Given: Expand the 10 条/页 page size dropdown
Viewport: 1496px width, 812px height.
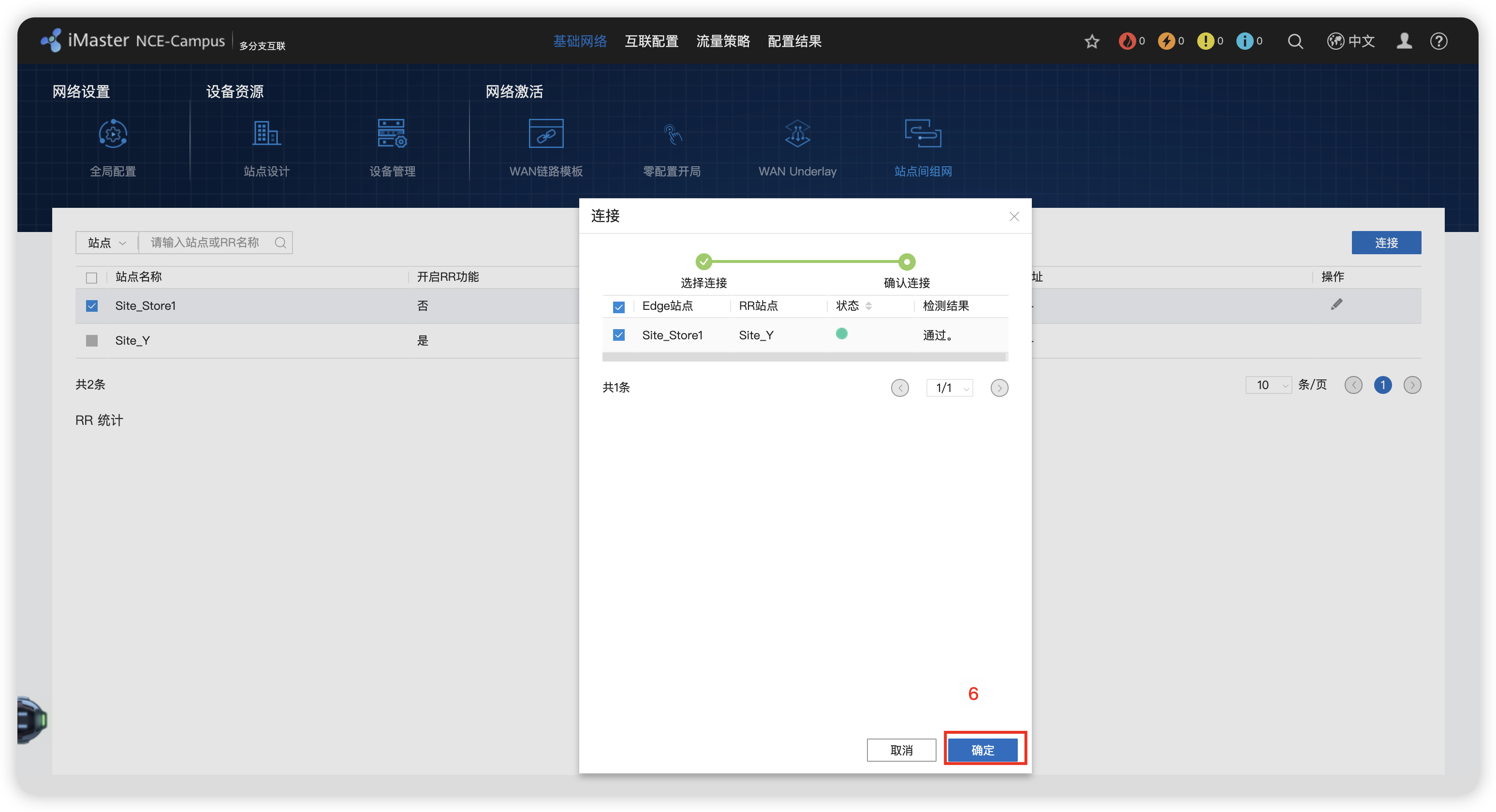Looking at the screenshot, I should 1268,385.
